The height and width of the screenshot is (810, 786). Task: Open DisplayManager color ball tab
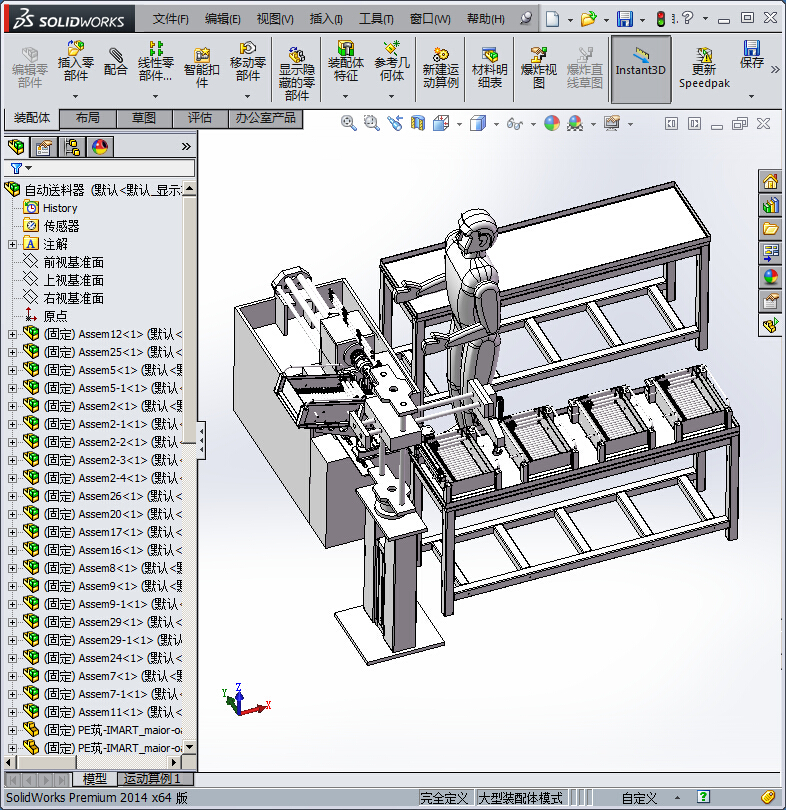pyautogui.click(x=100, y=147)
